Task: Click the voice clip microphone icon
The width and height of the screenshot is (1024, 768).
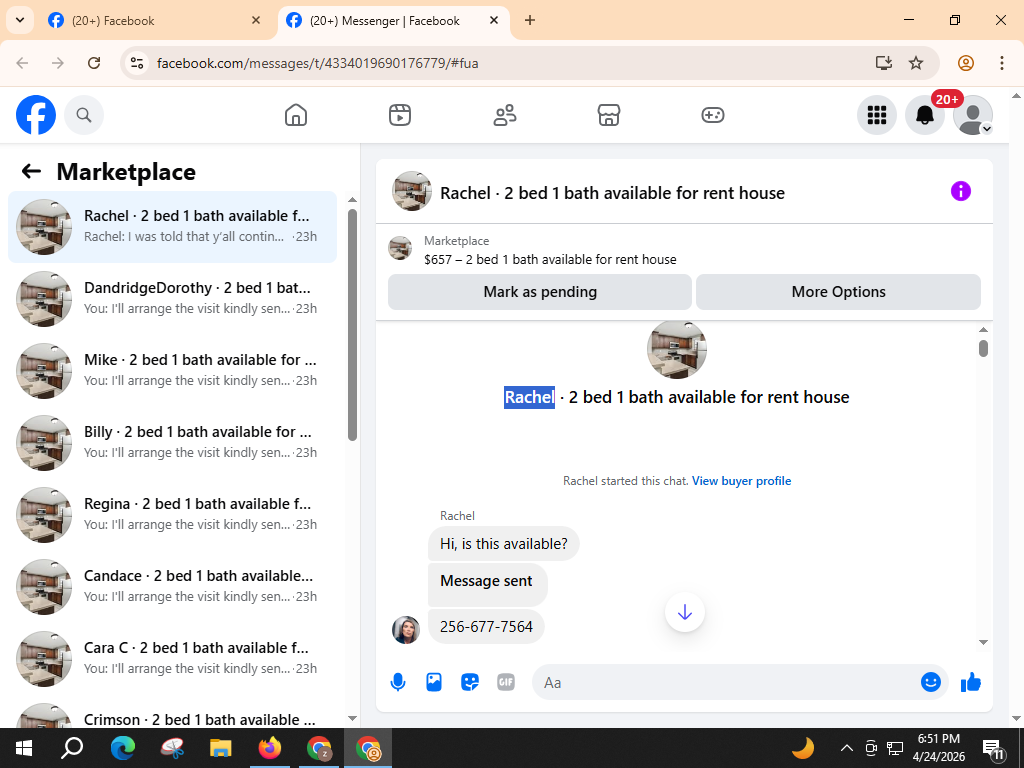Action: tap(398, 682)
